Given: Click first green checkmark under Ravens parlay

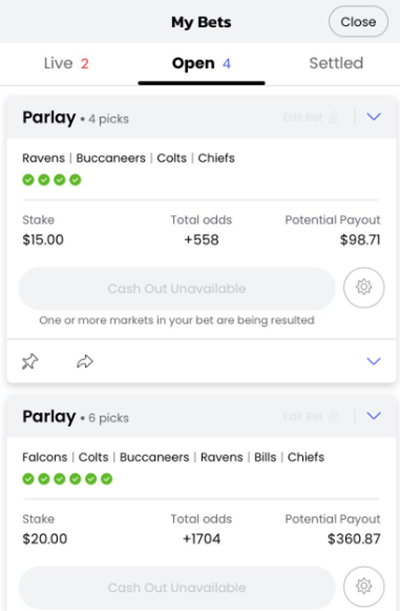Looking at the screenshot, I should (28, 180).
